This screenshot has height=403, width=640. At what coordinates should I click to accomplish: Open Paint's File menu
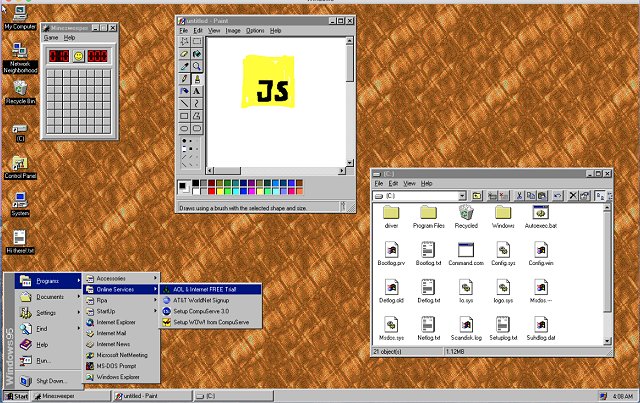184,31
